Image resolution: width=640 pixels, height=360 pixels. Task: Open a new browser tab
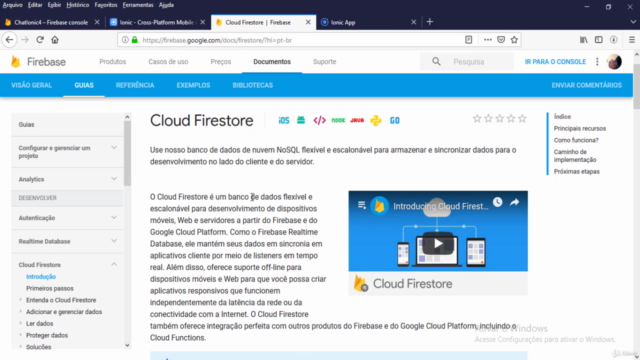pos(429,22)
